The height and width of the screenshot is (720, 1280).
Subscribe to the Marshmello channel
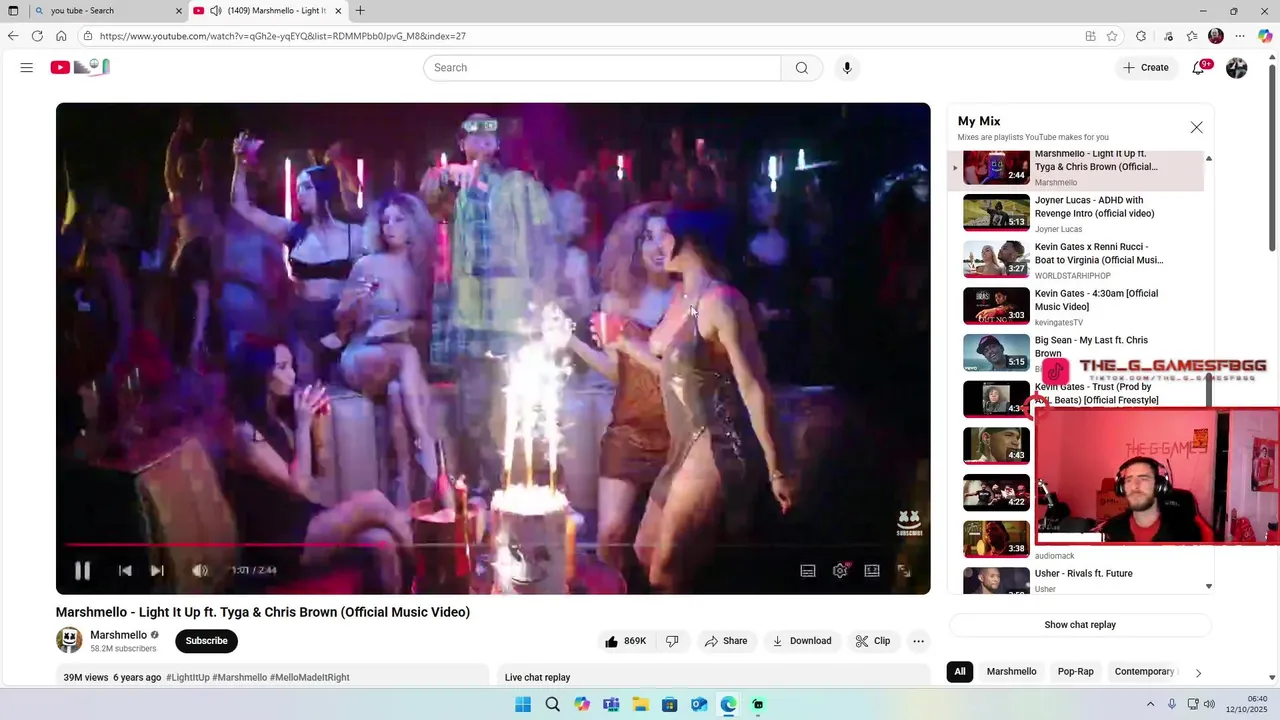tap(206, 641)
